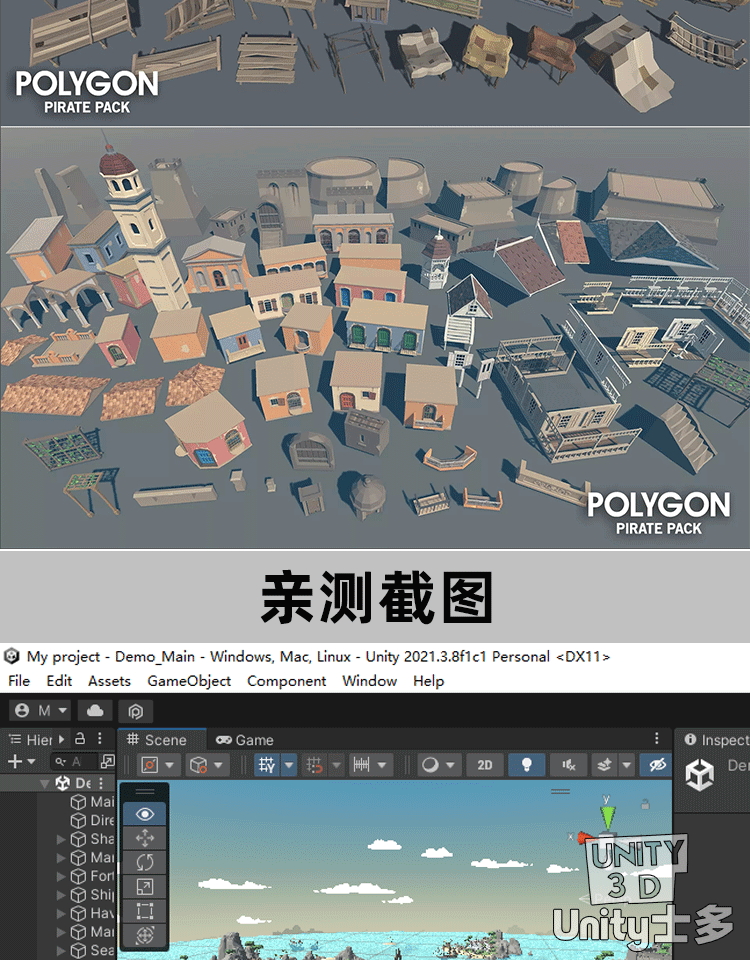Toggle scene effects layers button
750x960 pixels.
[x=605, y=765]
